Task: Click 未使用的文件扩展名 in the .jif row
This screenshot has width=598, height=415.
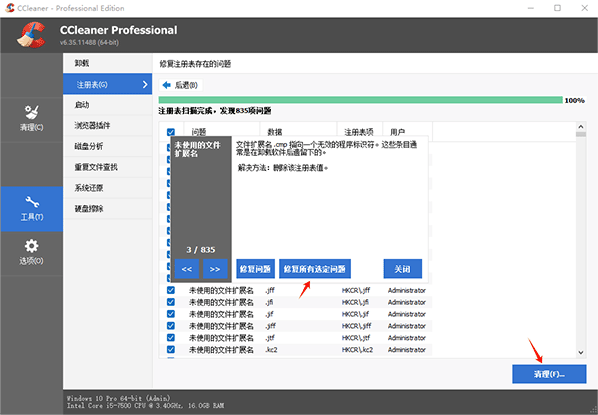Action: point(221,314)
